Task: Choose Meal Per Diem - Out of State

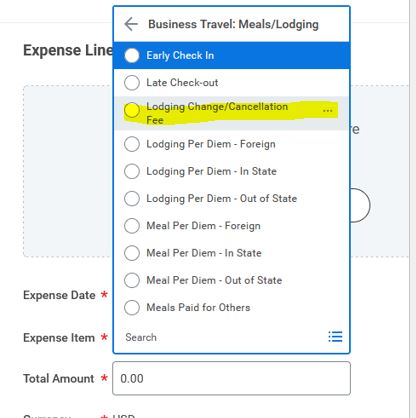Action: [x=231, y=280]
